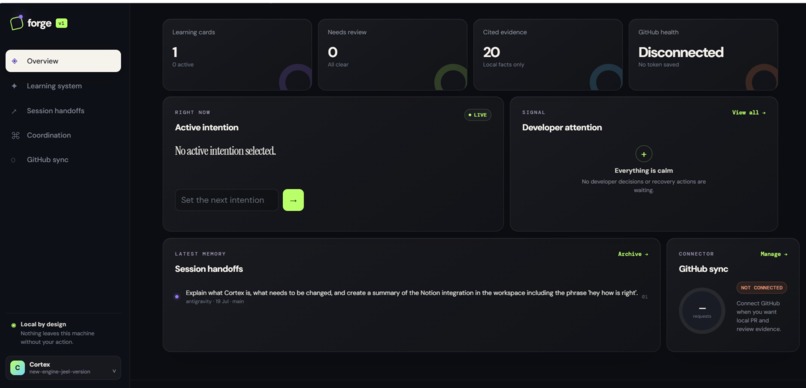Focus the Set the next intention field

coord(227,200)
